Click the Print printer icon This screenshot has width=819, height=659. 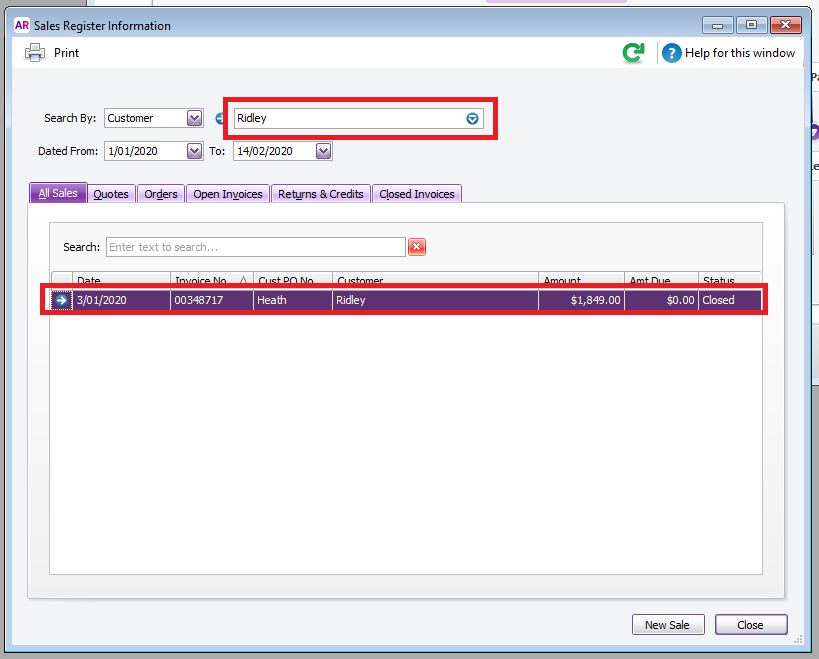pos(35,53)
